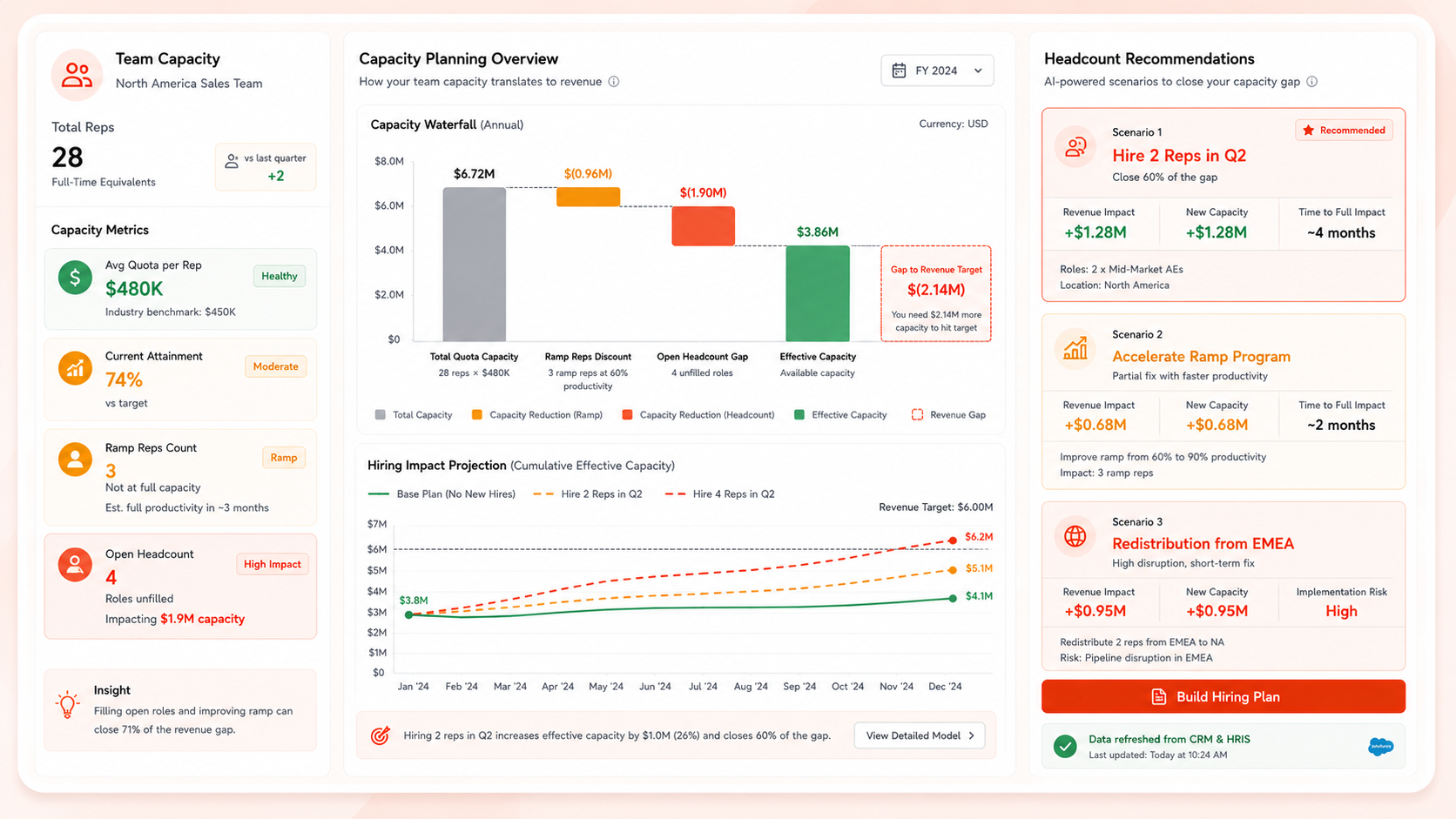Click the $4.1M endpoint on the green line
This screenshot has height=819, width=1456.
(x=953, y=598)
